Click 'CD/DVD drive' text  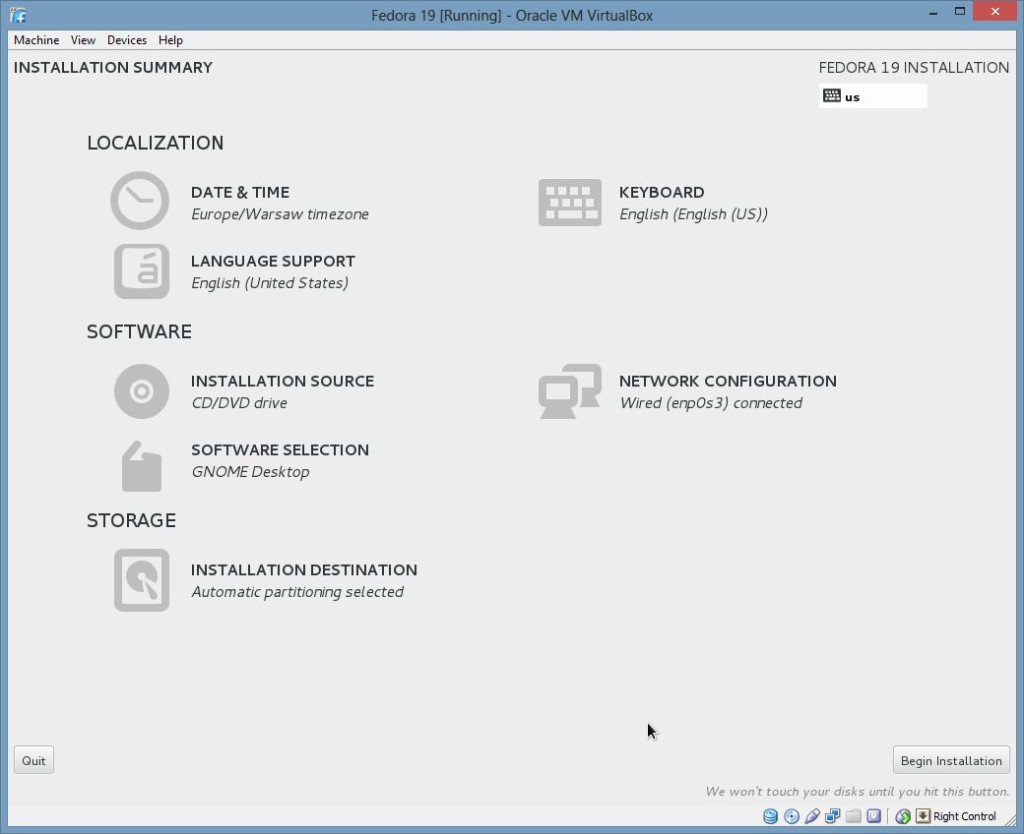pos(239,403)
